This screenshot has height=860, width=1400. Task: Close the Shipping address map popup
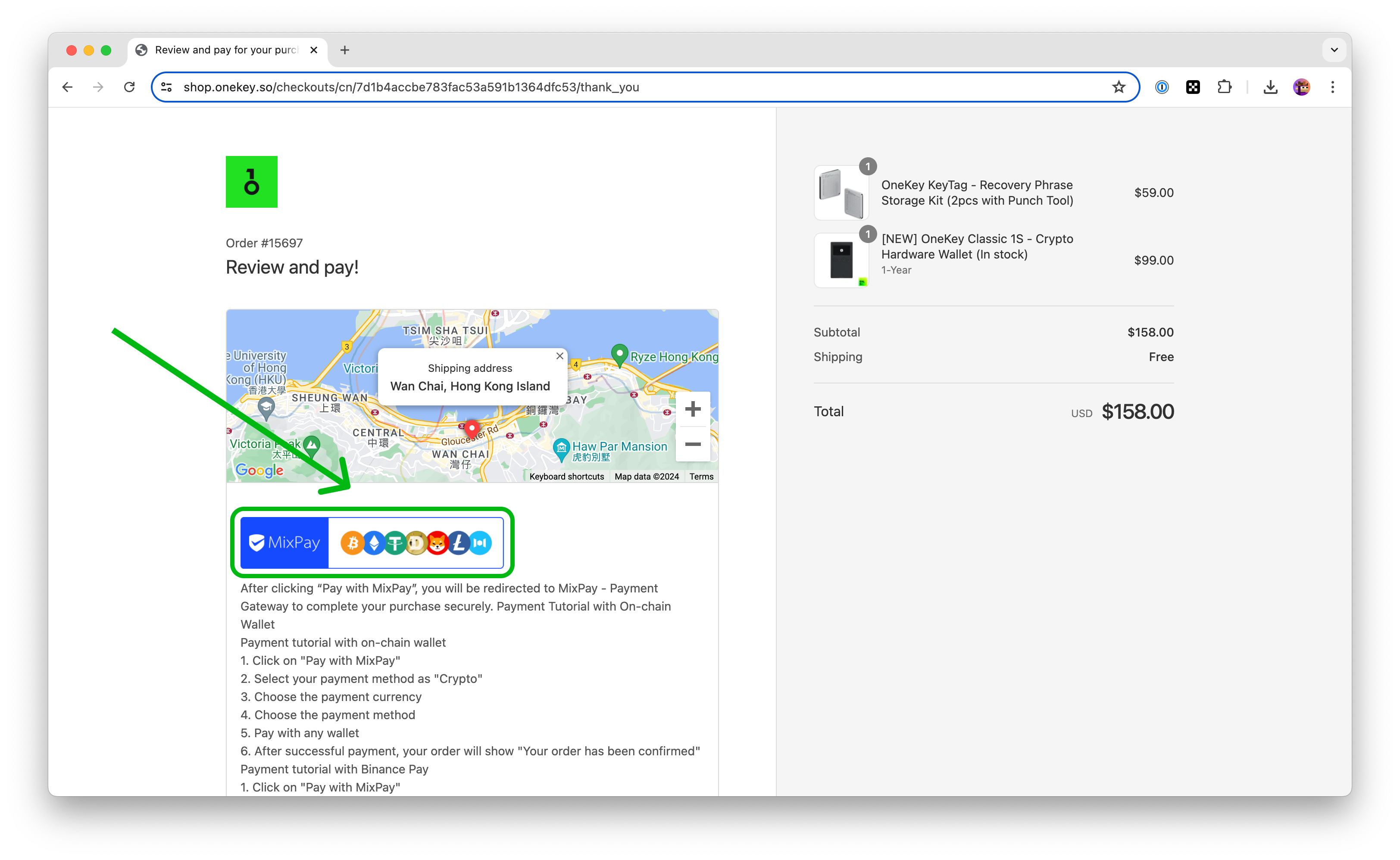click(x=560, y=355)
